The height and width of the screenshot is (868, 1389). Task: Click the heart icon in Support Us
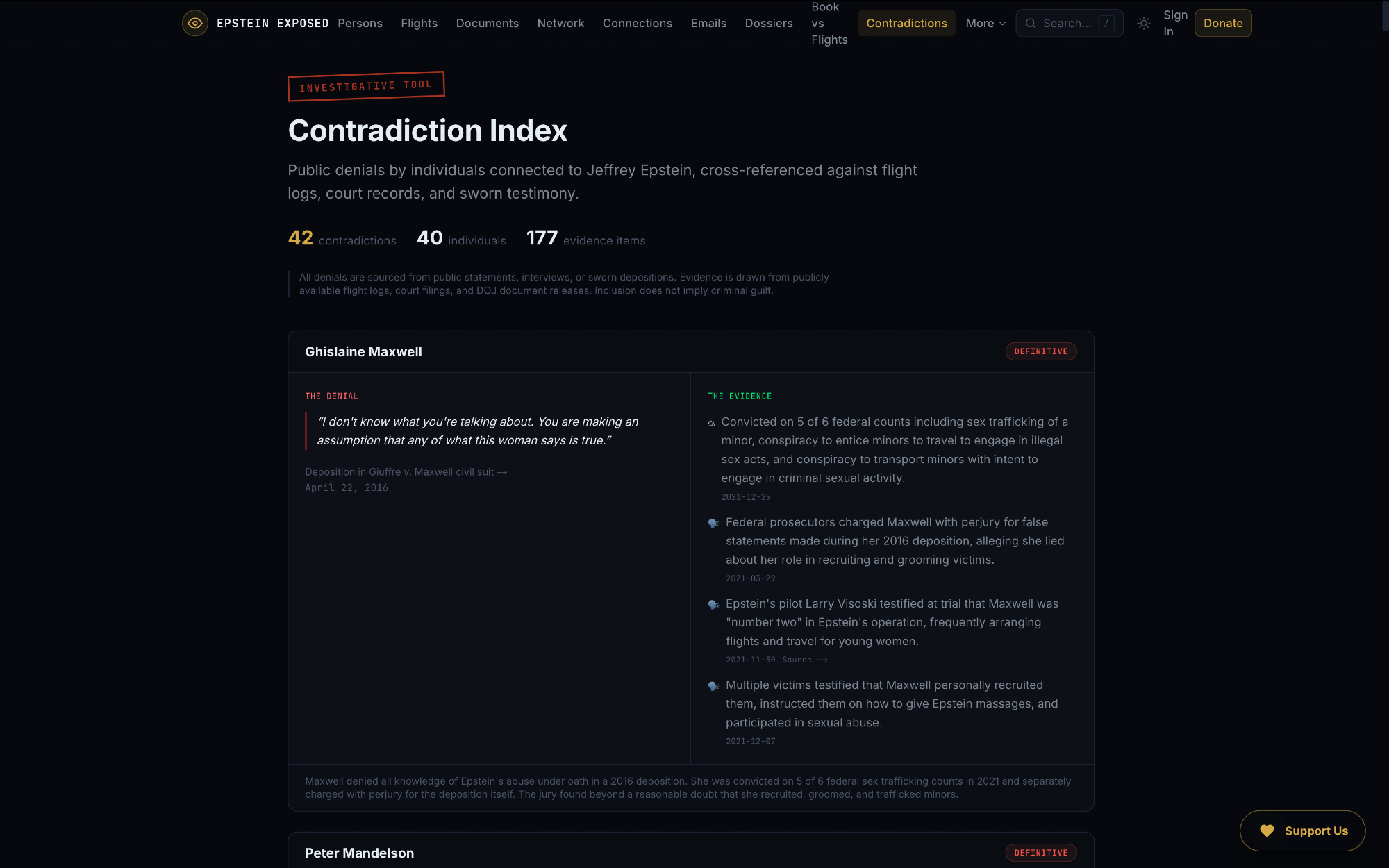1267,831
